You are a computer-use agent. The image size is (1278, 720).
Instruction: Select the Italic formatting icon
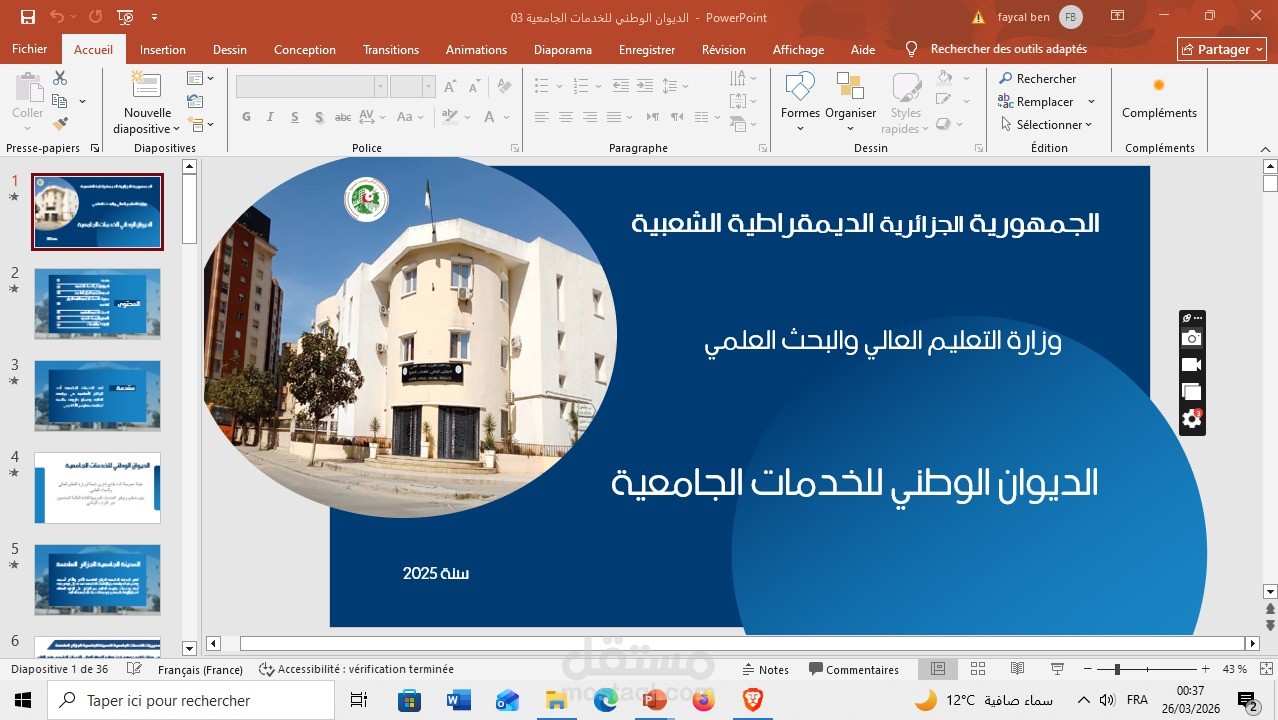(270, 117)
